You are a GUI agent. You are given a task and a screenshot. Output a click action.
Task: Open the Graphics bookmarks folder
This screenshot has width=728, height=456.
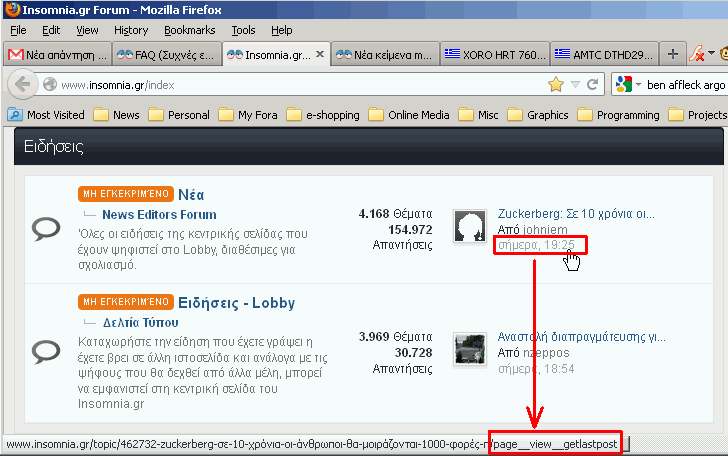(x=538, y=115)
